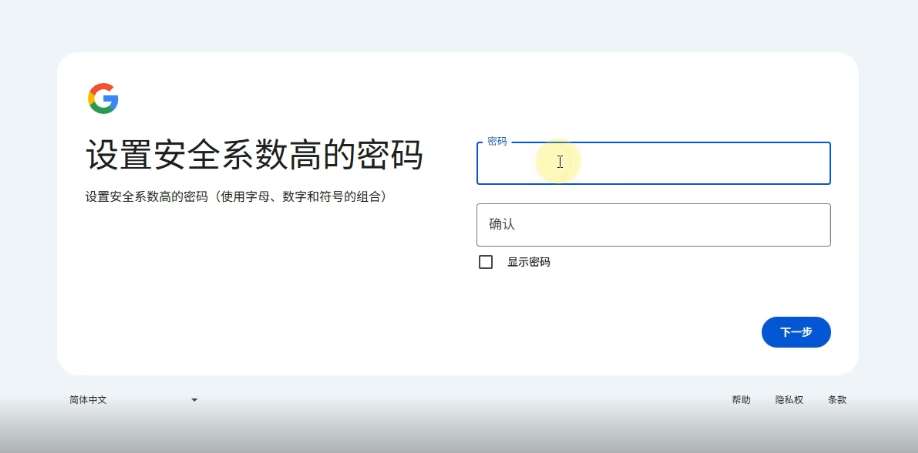Open the 隐私权 footer link
Viewport: 918px width, 453px height.
coord(789,400)
